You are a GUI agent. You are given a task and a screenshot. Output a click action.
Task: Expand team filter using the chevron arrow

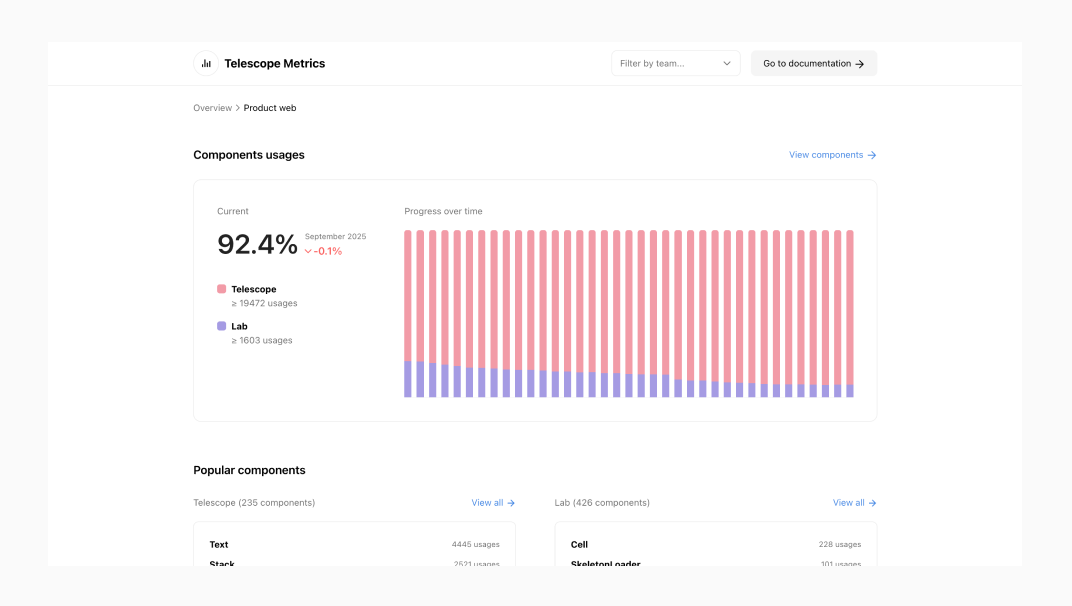[727, 63]
